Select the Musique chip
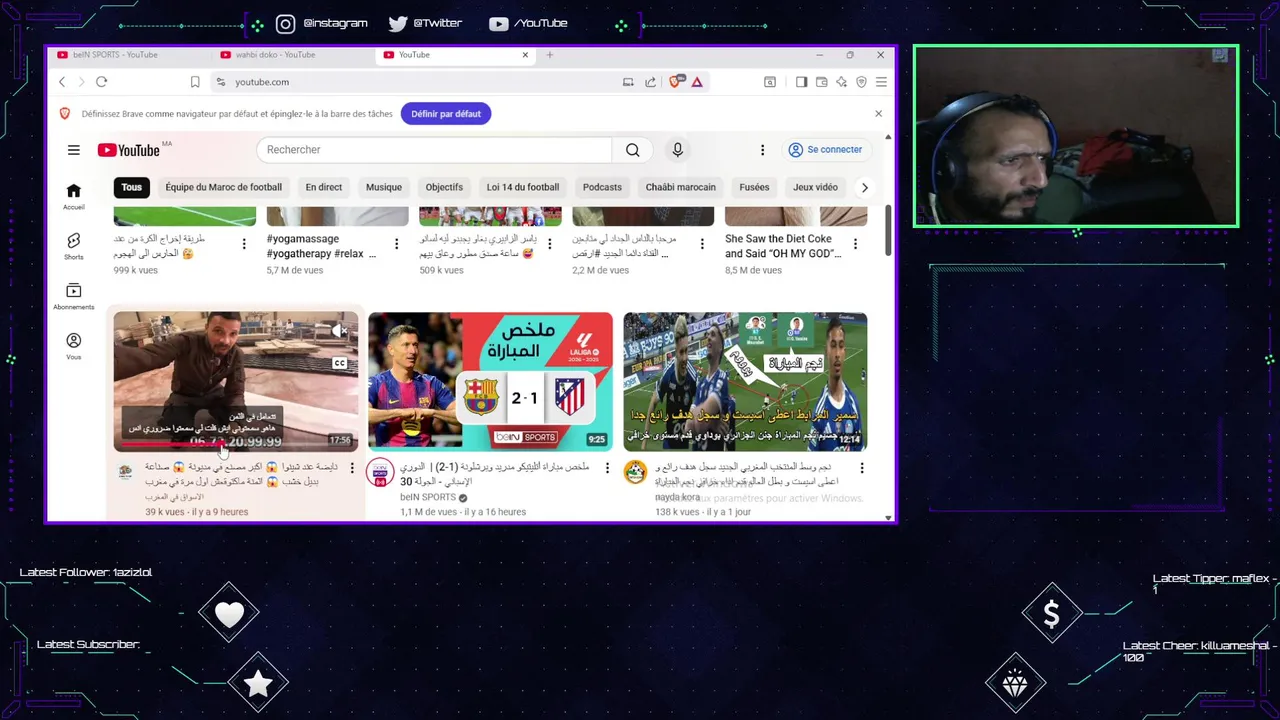 click(x=384, y=187)
